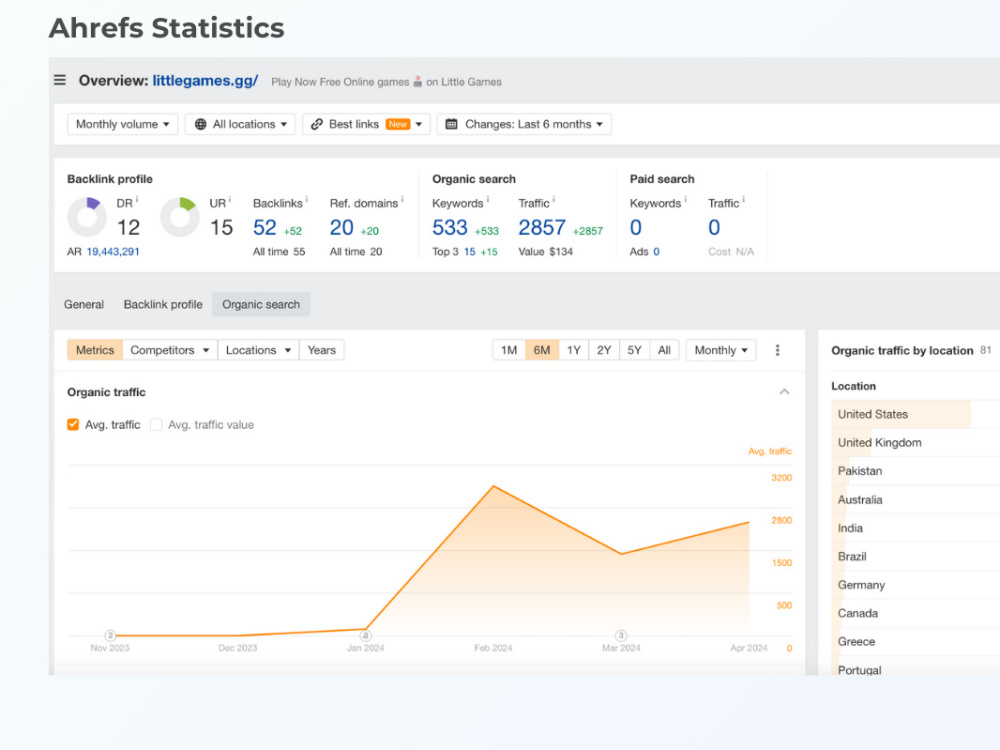Select the Metrics view button

(95, 350)
